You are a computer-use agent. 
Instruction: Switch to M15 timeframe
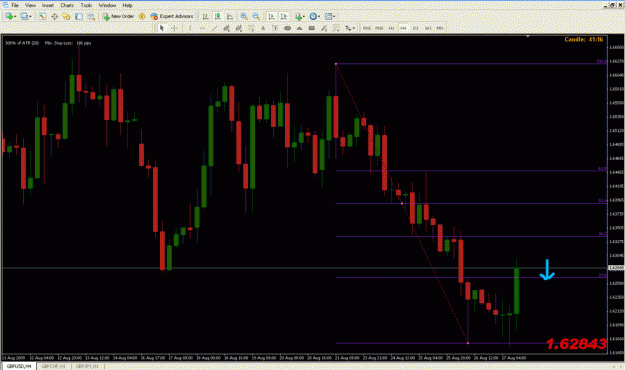pyautogui.click(x=367, y=28)
